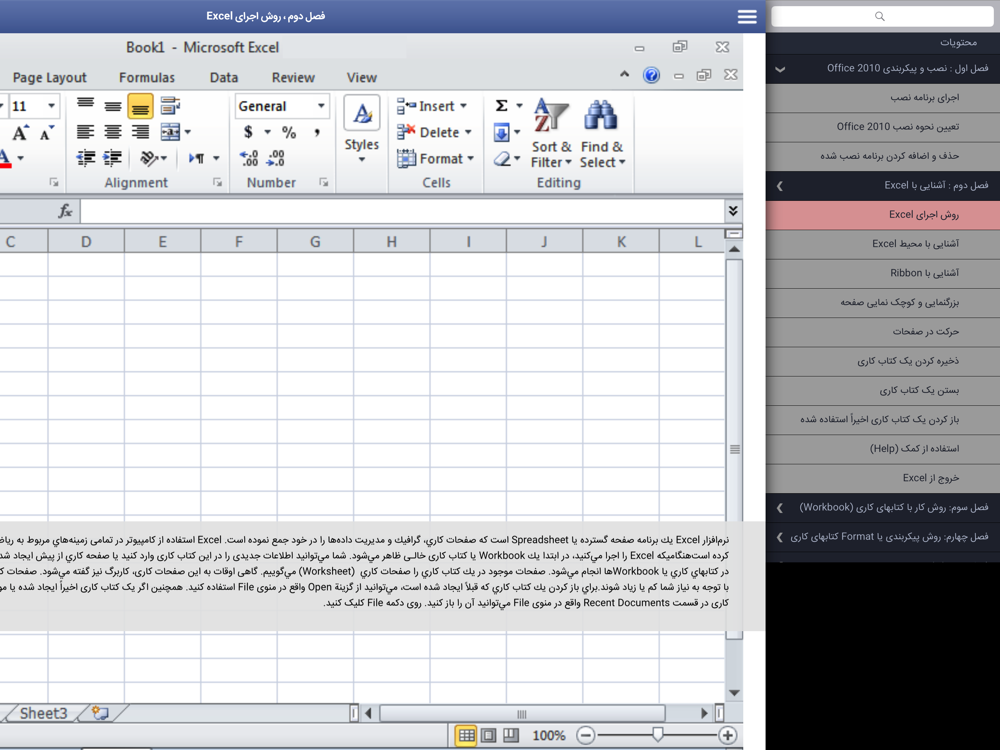Click the formula bar input
Screen dimensions: 1000x750
coord(402,211)
